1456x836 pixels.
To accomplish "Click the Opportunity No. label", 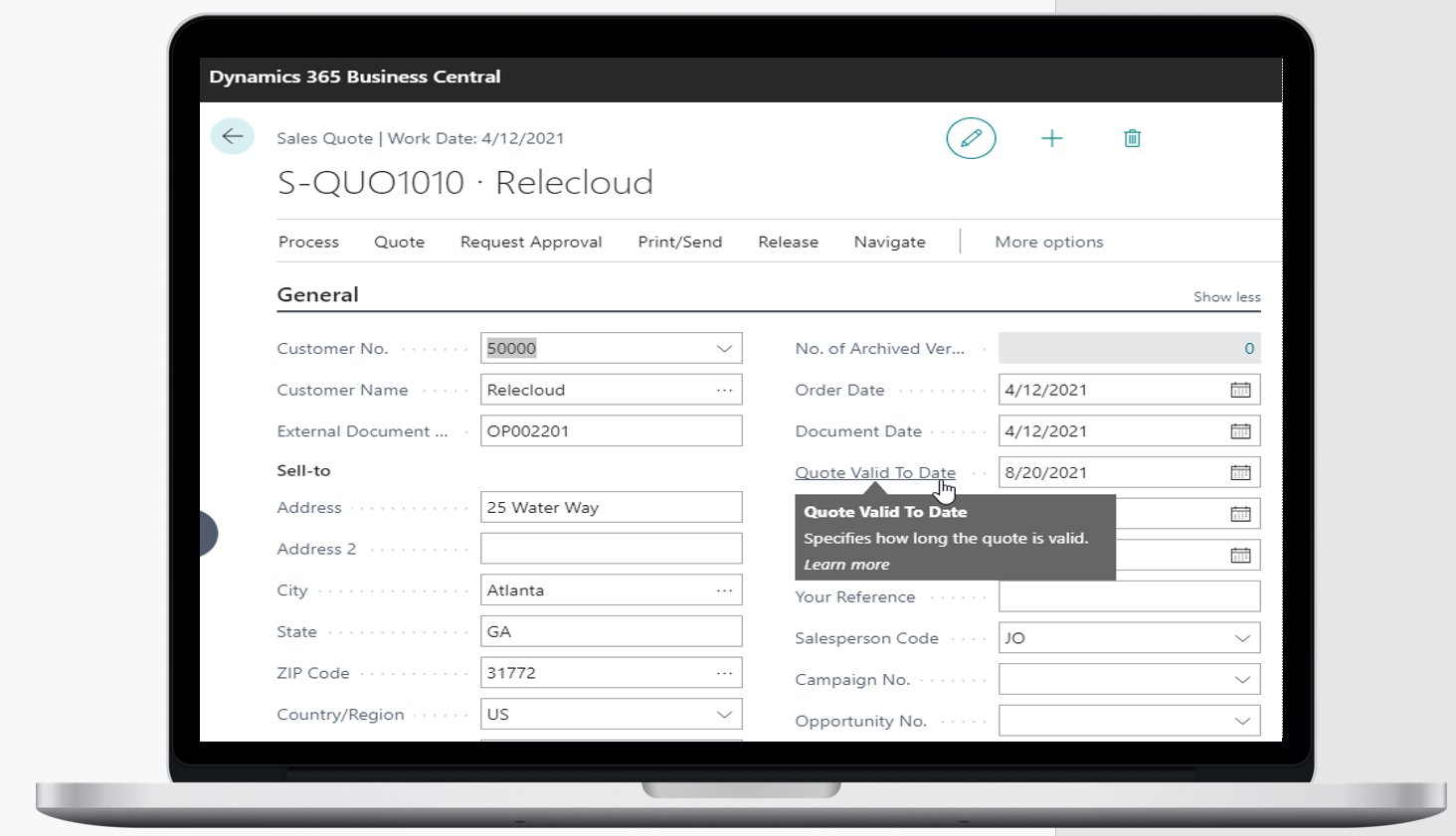I will coord(860,722).
